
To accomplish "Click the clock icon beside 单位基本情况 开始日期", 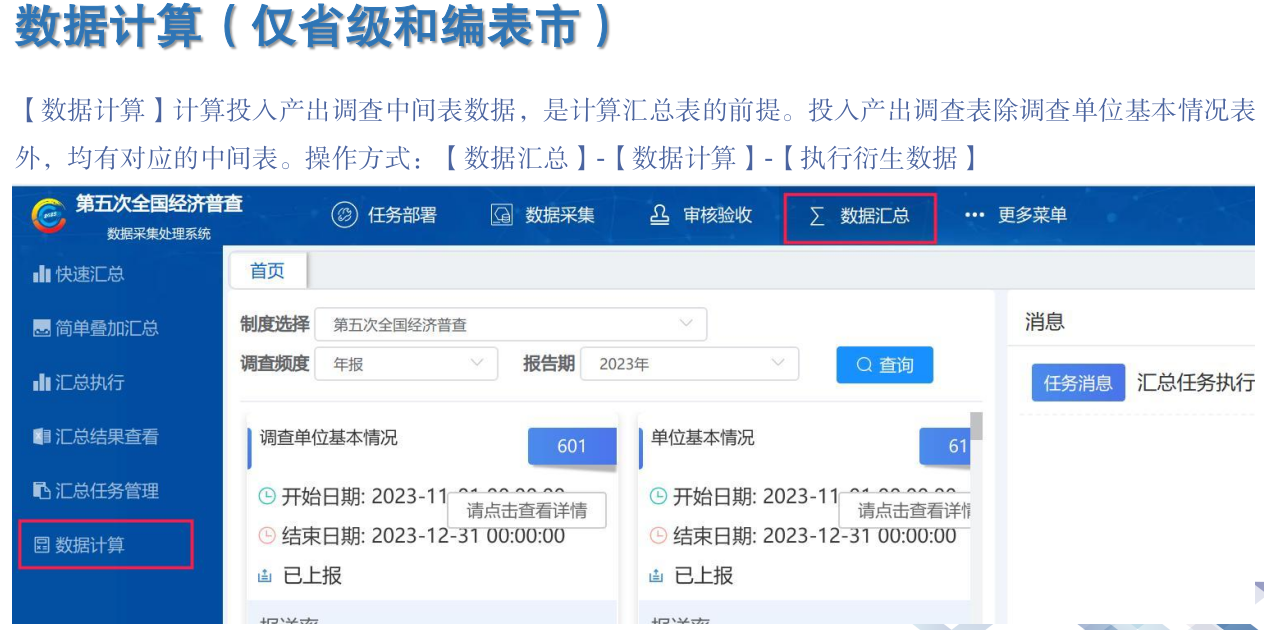I will (x=658, y=496).
